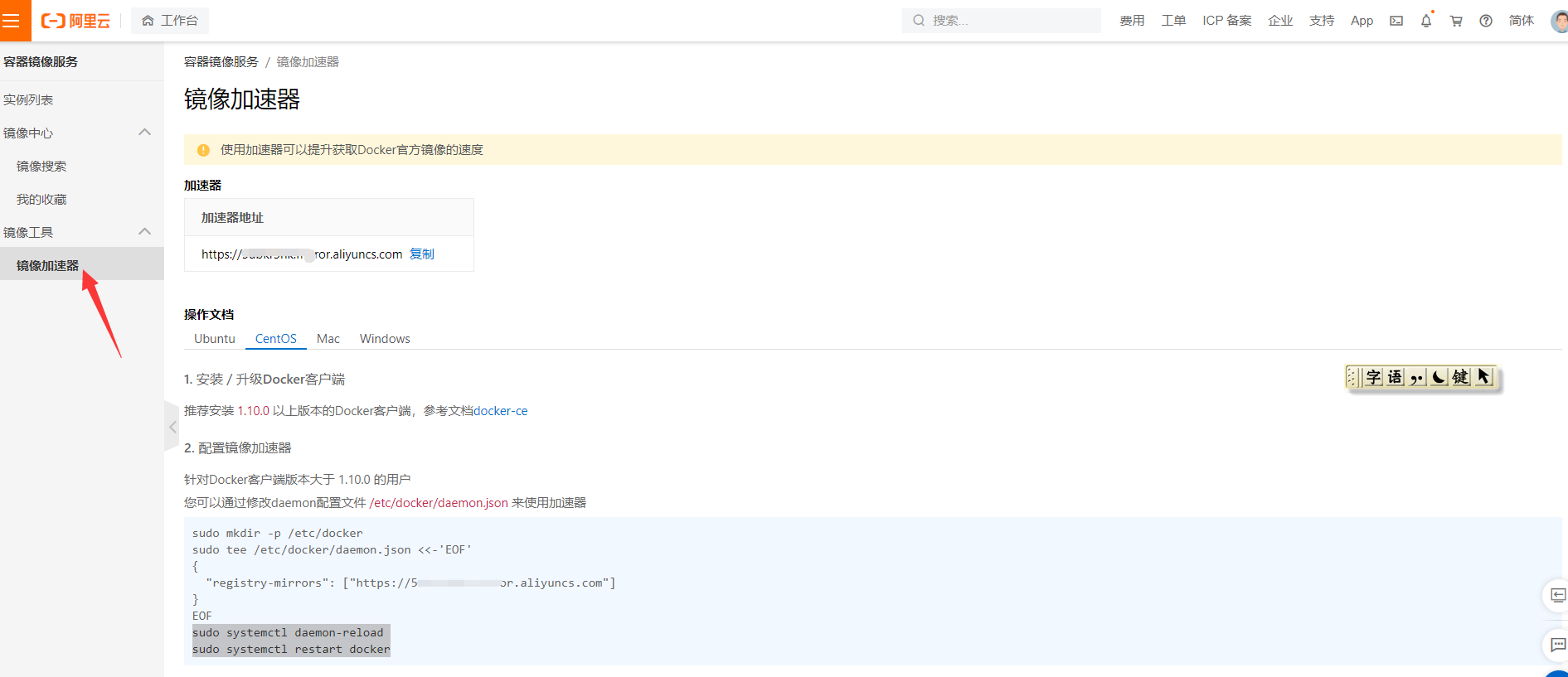Image resolution: width=1568 pixels, height=677 pixels.
Task: Click the registry-mirrors line in code block
Action: click(x=410, y=583)
